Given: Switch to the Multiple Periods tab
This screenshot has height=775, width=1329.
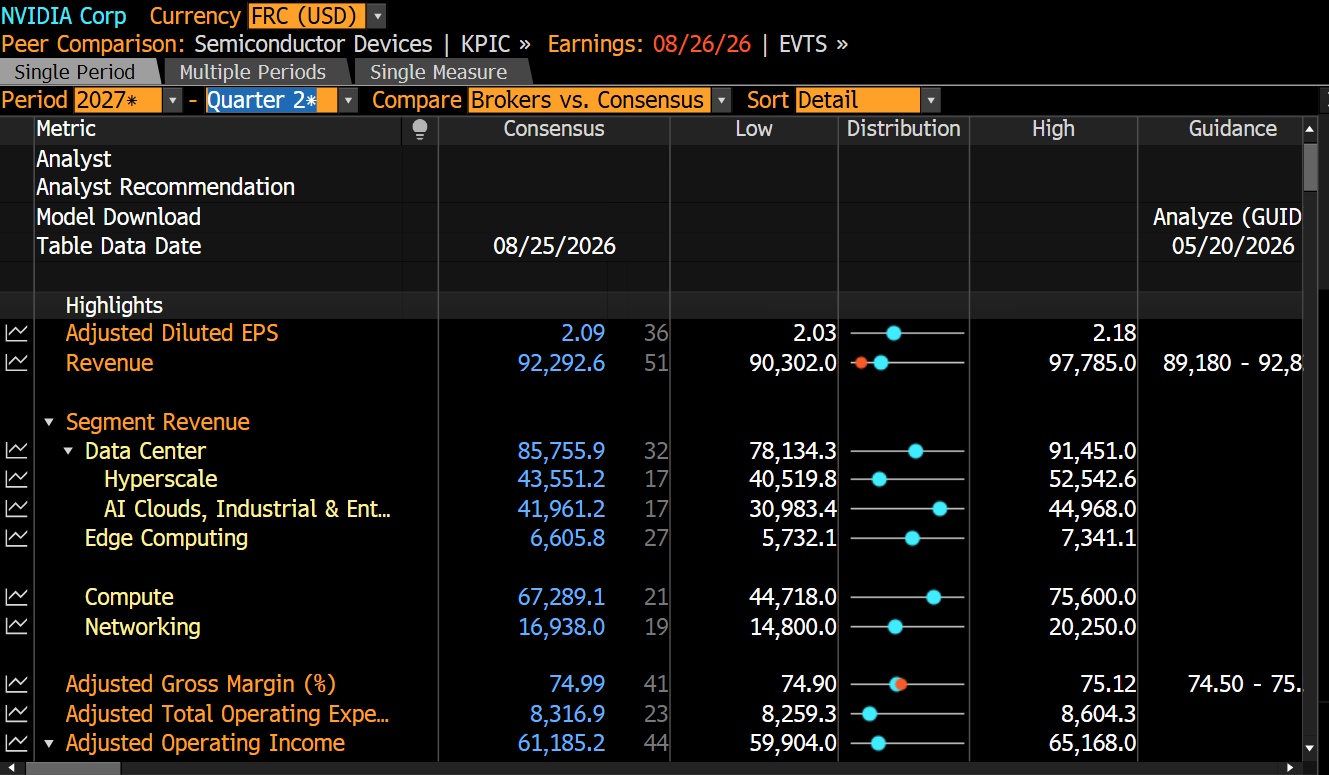Looking at the screenshot, I should click(x=253, y=72).
